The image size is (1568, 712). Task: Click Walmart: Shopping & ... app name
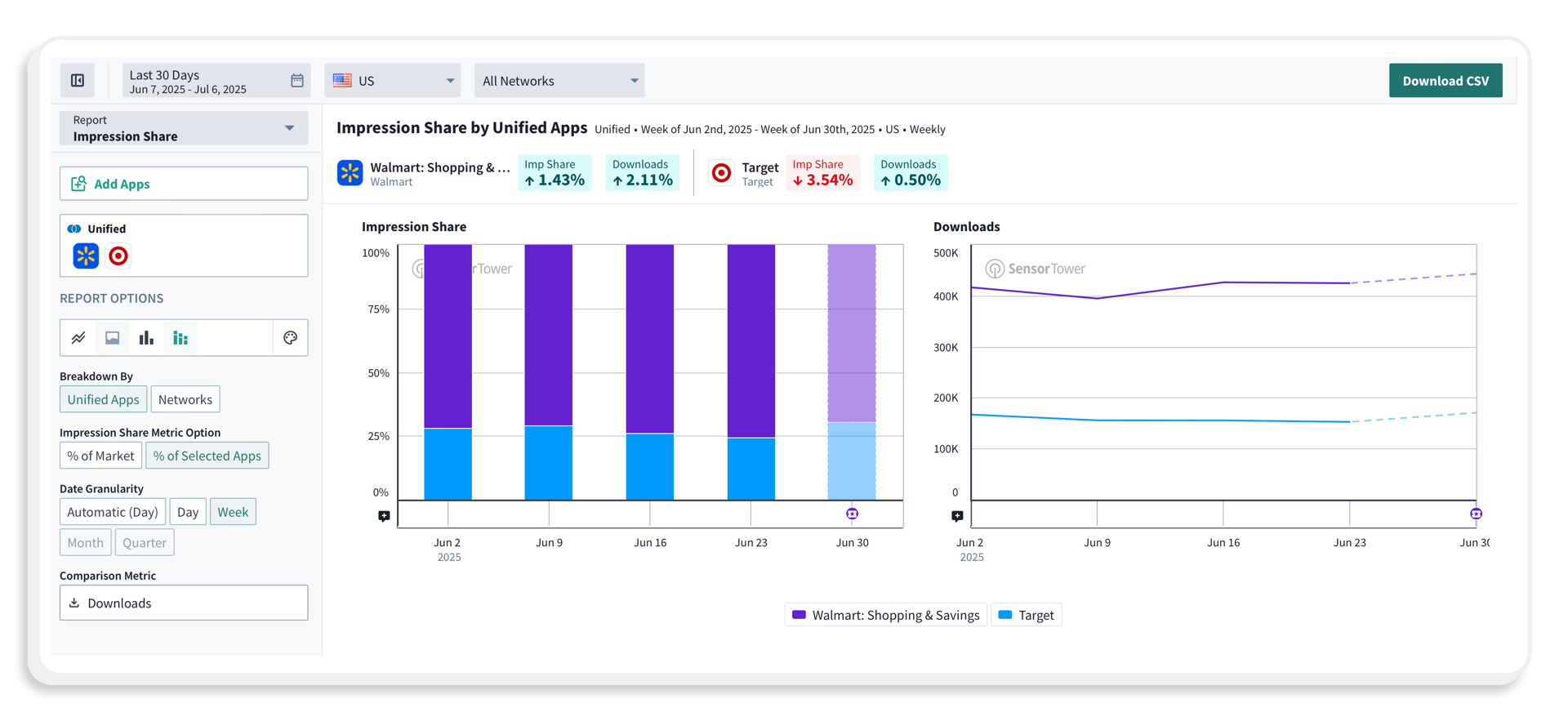pos(440,167)
